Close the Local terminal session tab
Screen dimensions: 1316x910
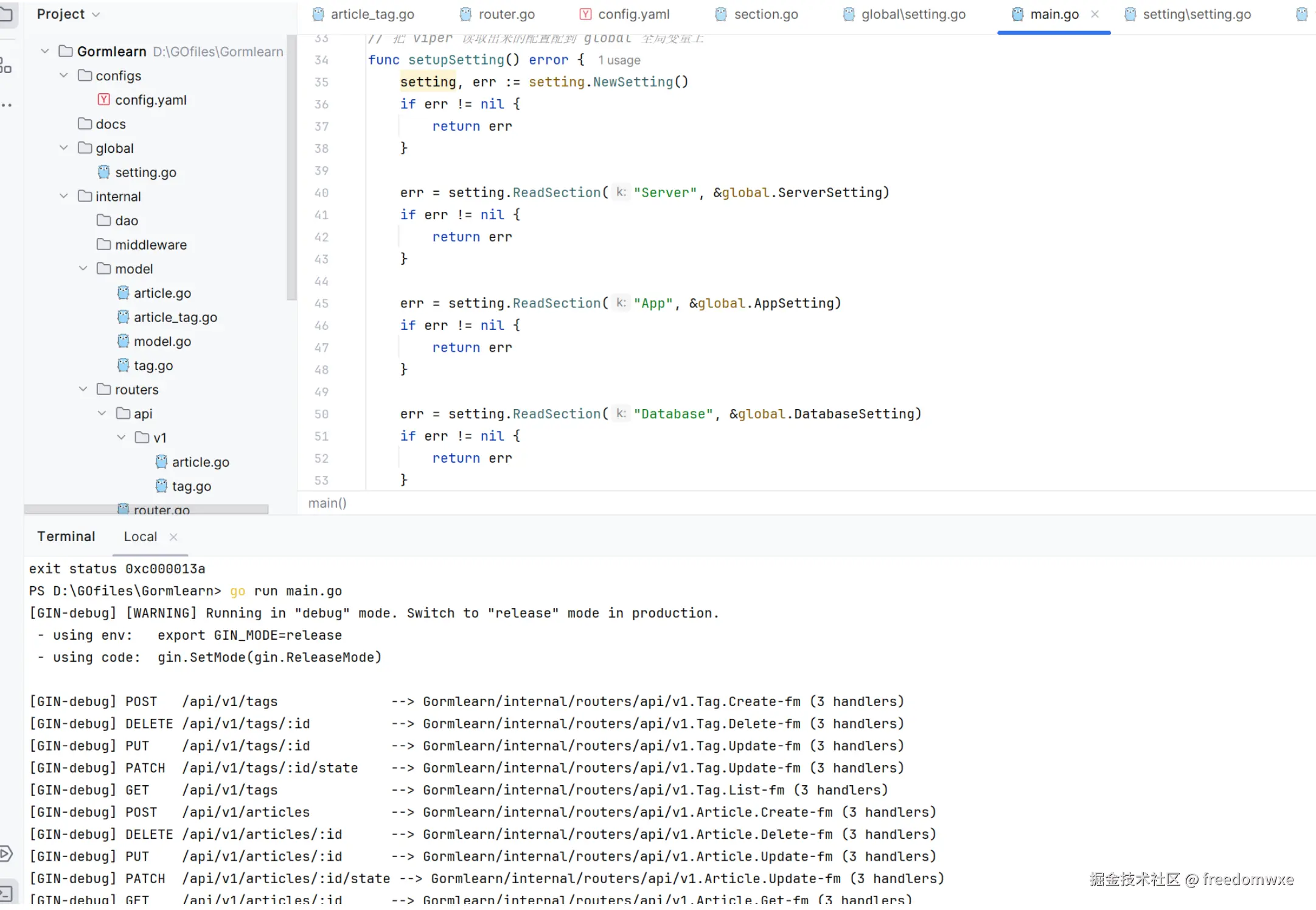pyautogui.click(x=173, y=537)
